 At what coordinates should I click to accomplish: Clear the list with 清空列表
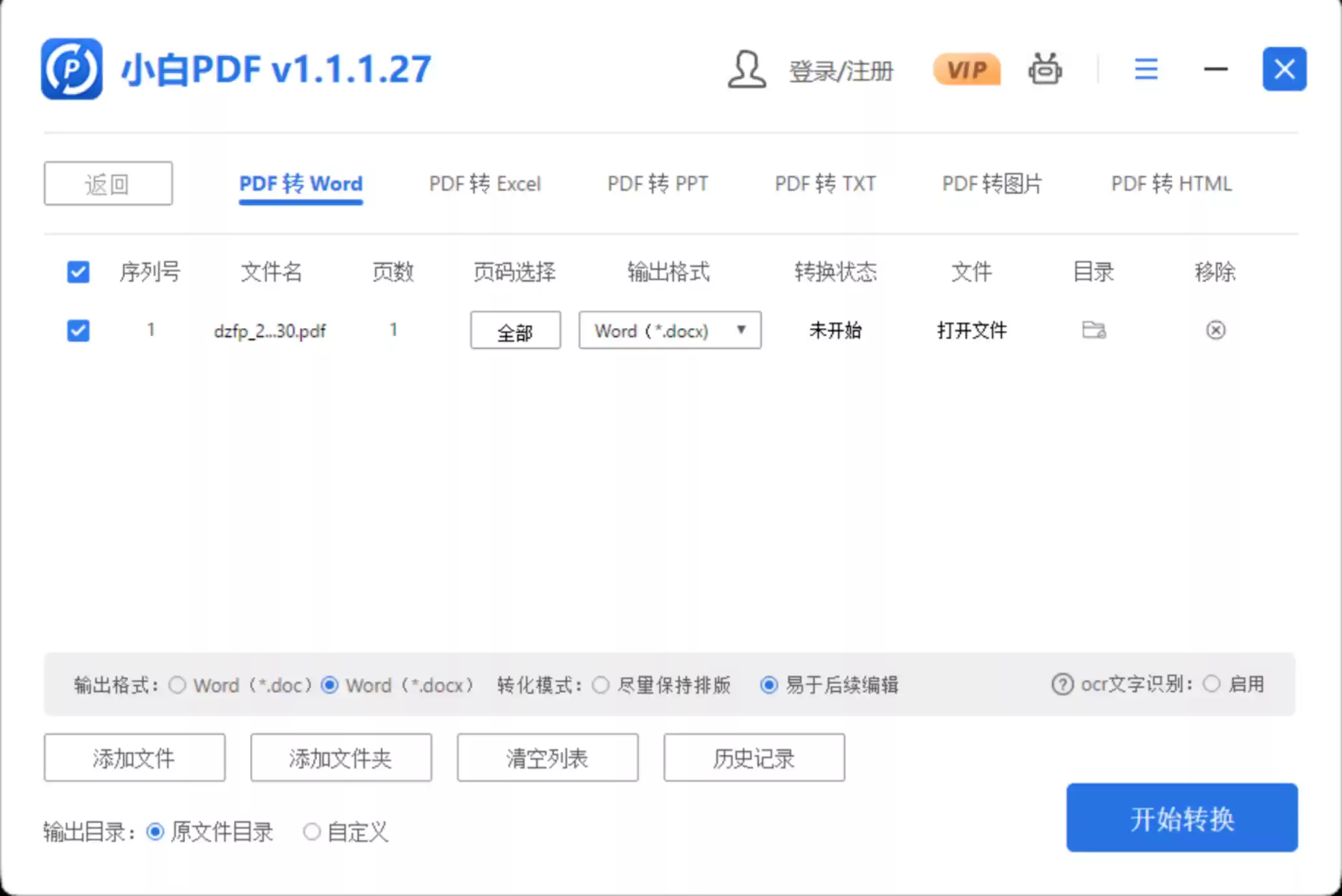point(547,757)
